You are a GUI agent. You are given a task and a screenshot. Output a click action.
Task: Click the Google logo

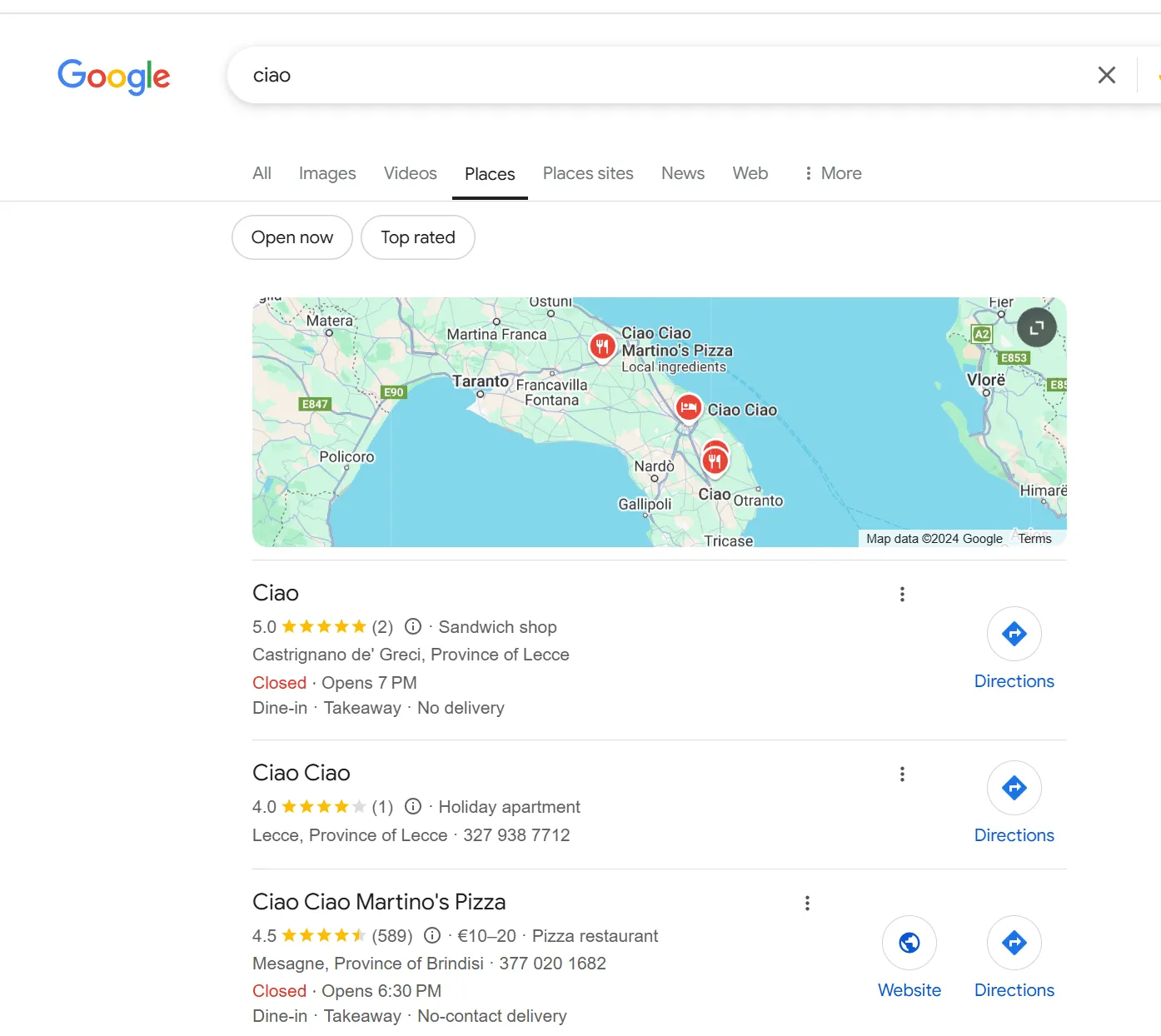(x=113, y=77)
